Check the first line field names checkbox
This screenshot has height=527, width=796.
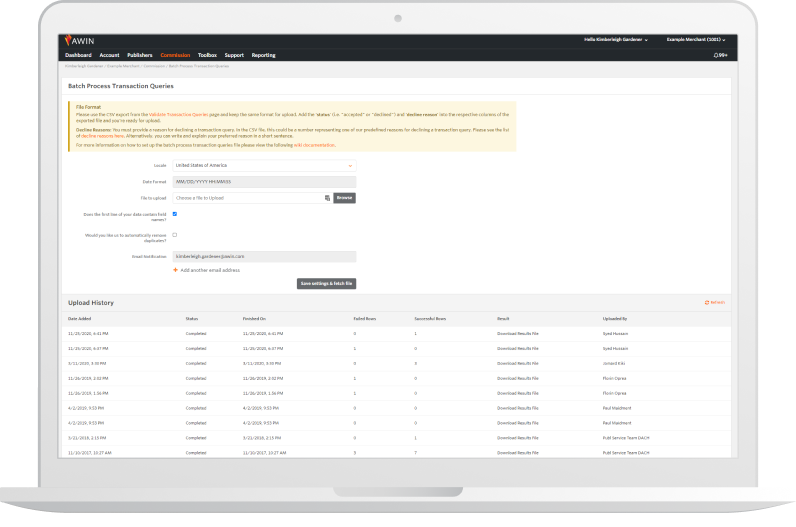(x=175, y=214)
